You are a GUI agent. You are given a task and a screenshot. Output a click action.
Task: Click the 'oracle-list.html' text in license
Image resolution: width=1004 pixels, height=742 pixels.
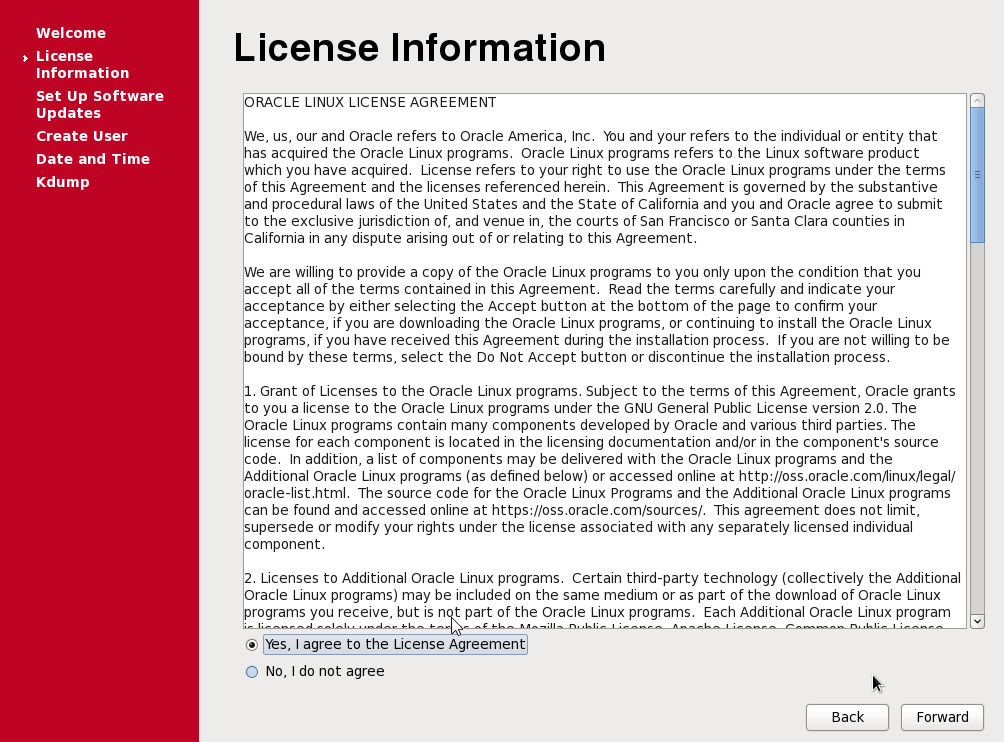(x=296, y=493)
